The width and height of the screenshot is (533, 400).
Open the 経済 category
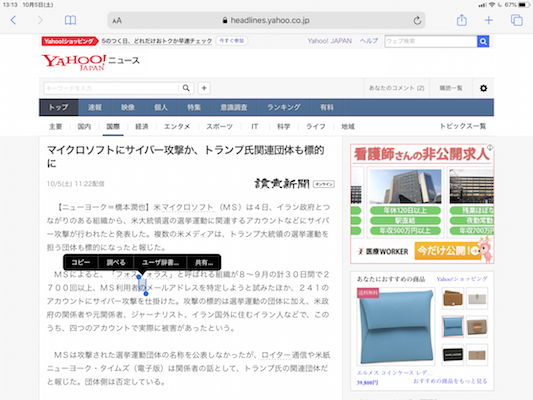[142, 126]
